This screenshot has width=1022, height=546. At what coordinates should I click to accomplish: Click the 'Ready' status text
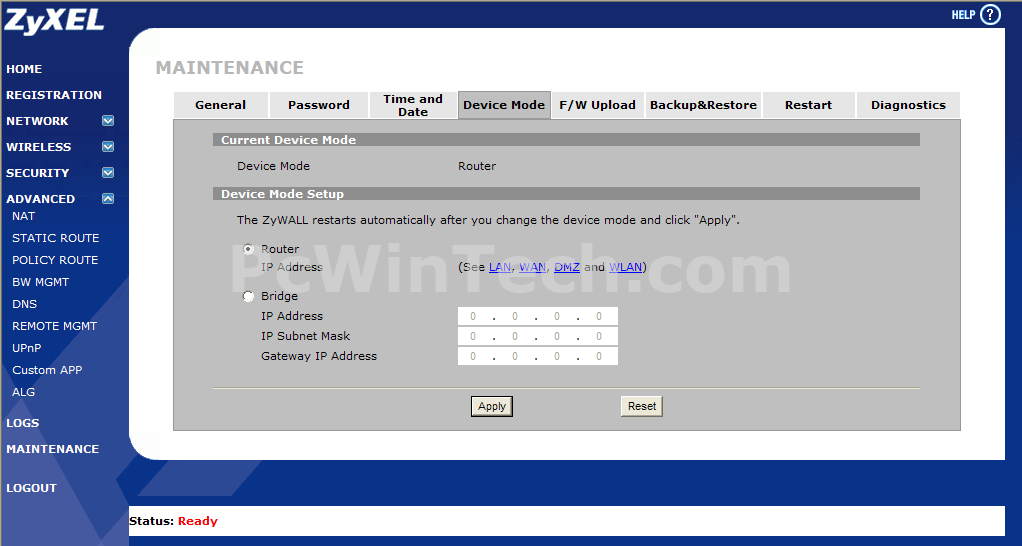coord(197,521)
